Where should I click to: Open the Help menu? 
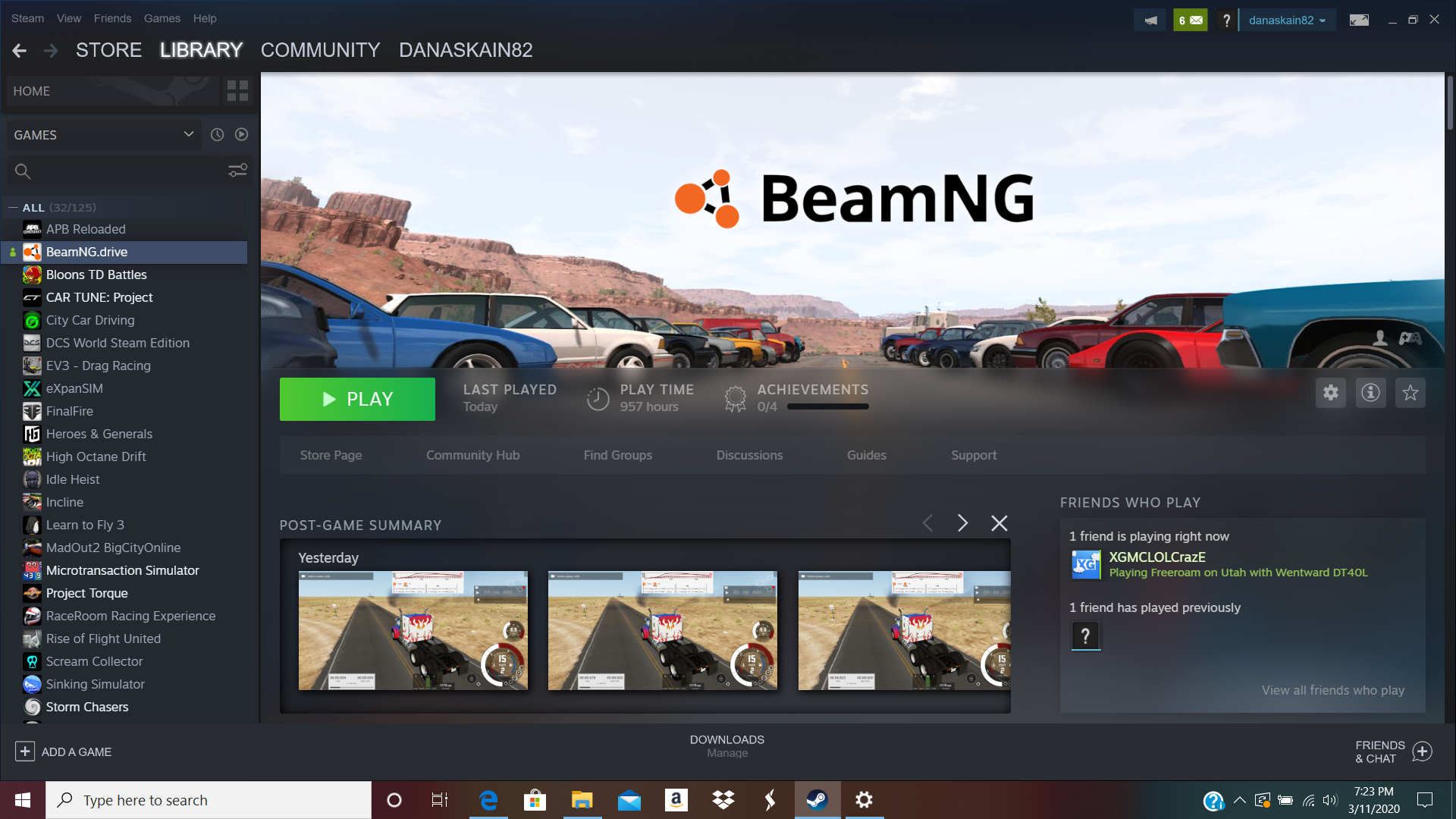205,18
